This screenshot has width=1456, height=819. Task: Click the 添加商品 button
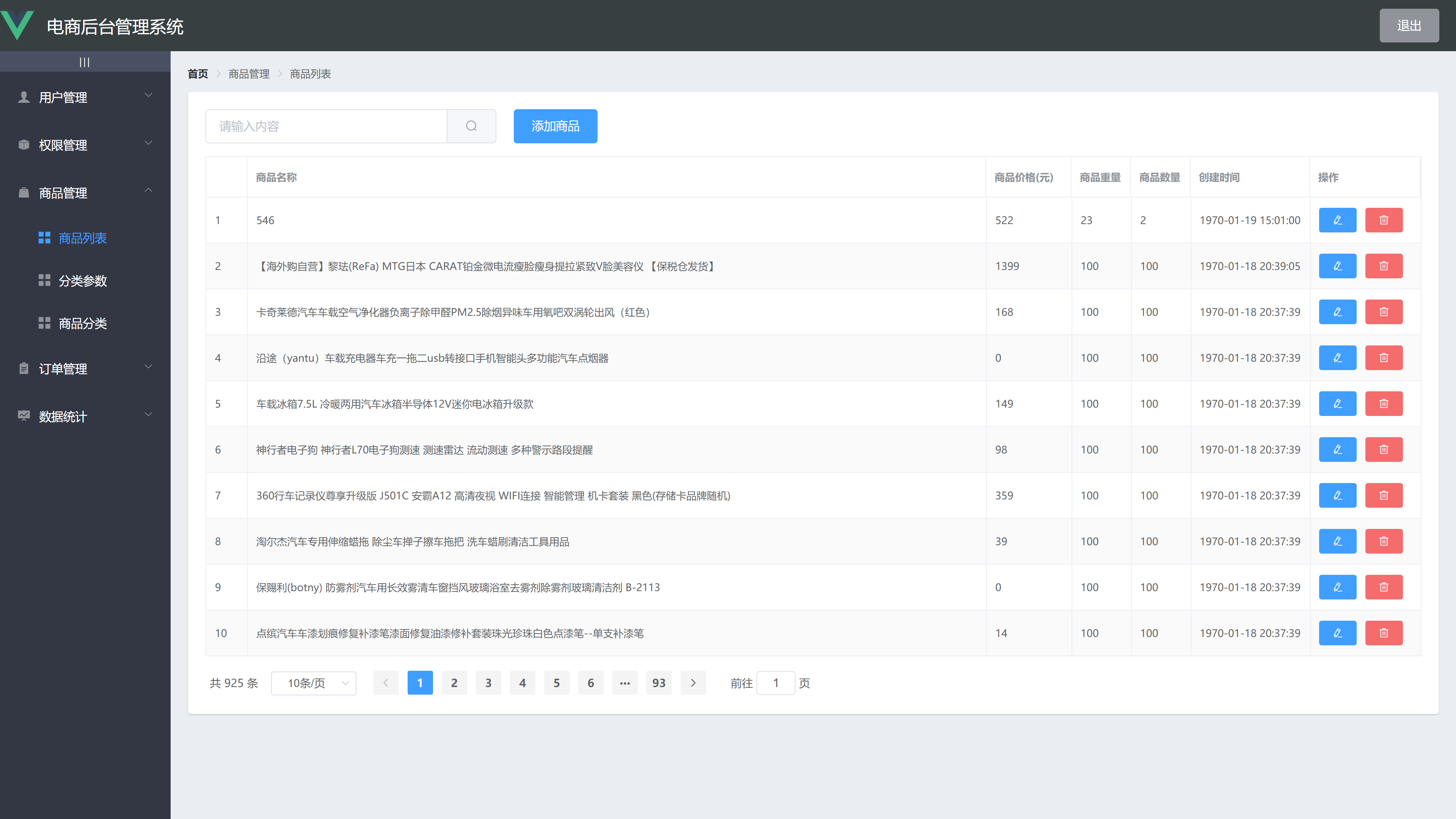pyautogui.click(x=555, y=126)
